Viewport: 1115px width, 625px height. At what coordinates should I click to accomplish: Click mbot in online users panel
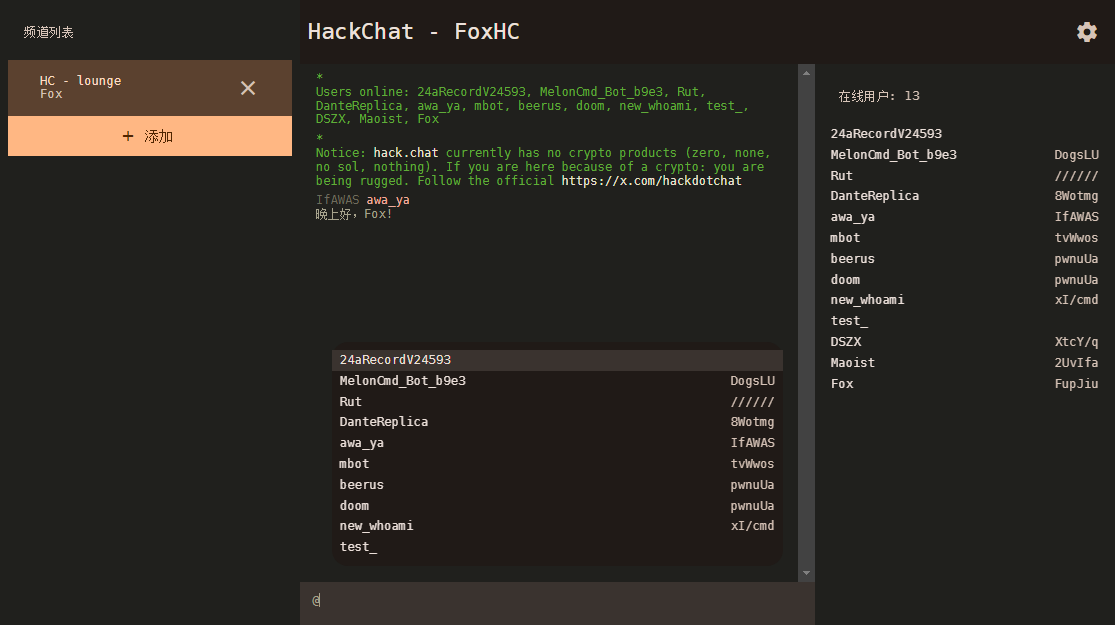coord(845,238)
